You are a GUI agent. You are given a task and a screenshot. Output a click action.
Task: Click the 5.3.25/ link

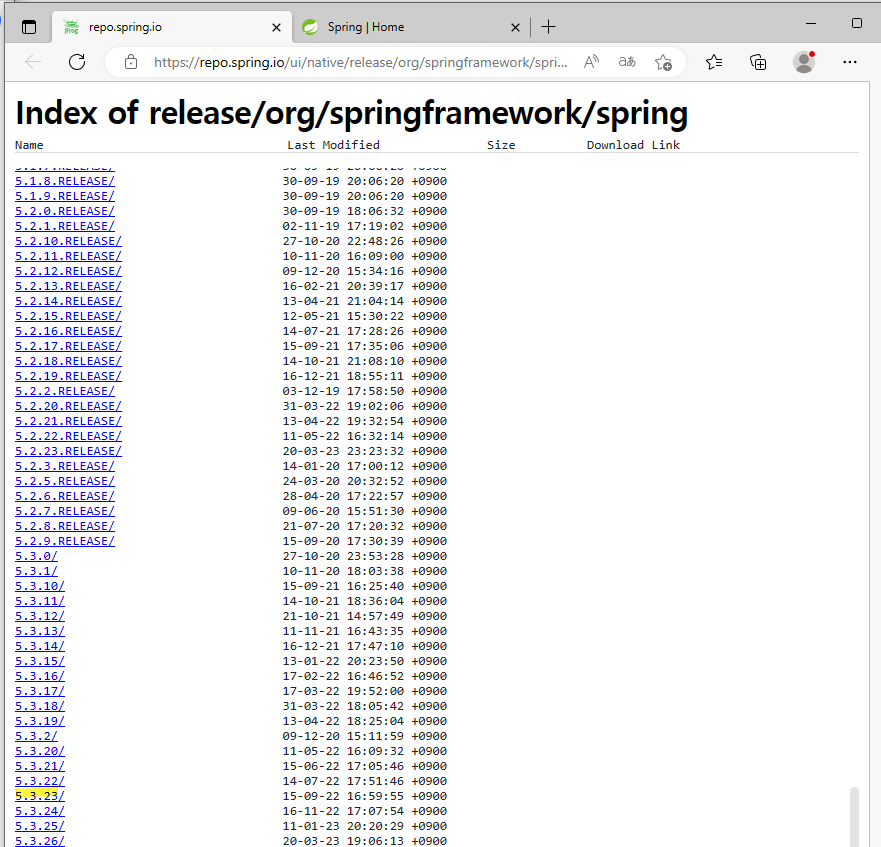pos(39,826)
